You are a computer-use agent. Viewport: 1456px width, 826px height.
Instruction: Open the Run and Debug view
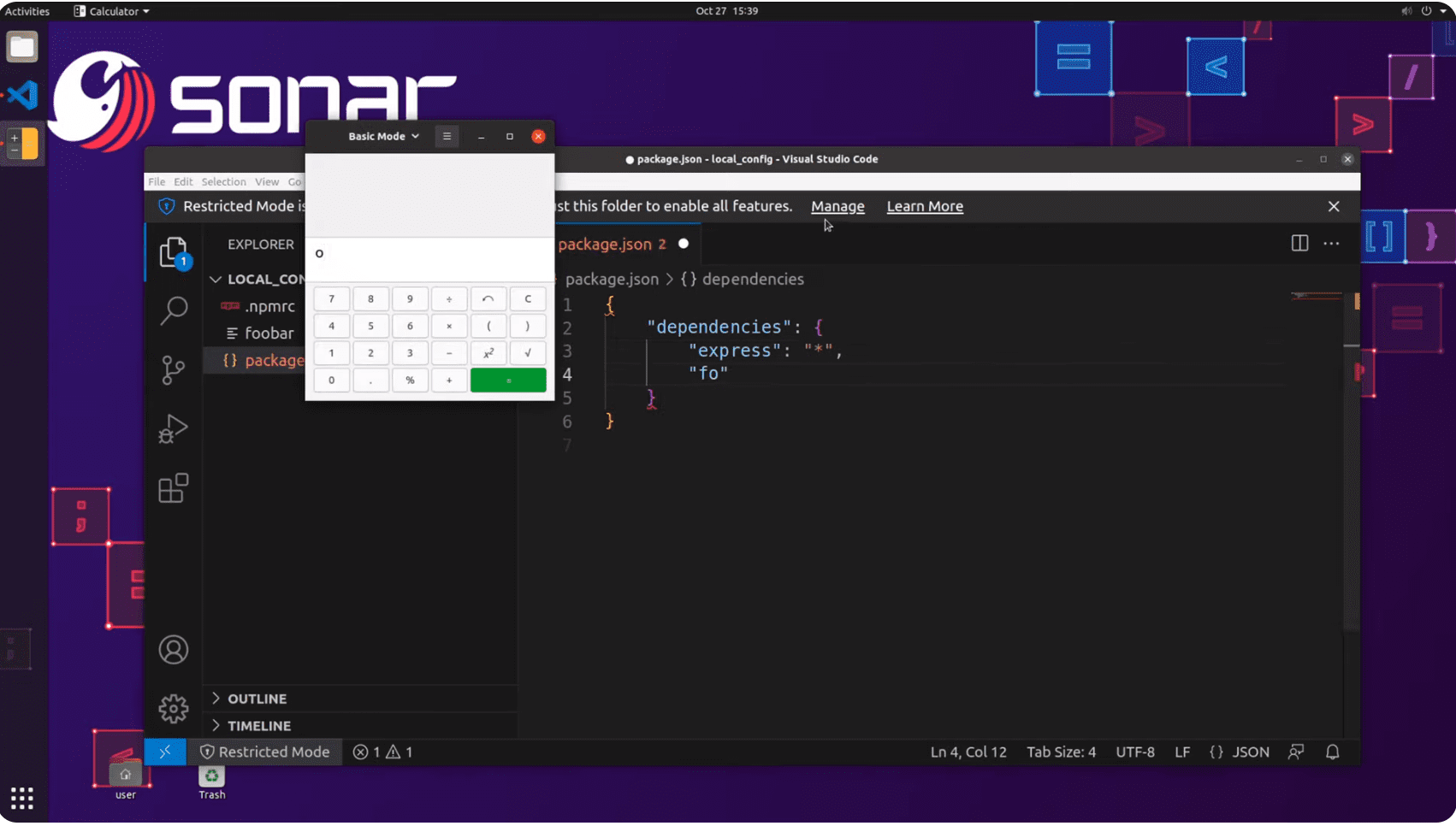(x=174, y=428)
